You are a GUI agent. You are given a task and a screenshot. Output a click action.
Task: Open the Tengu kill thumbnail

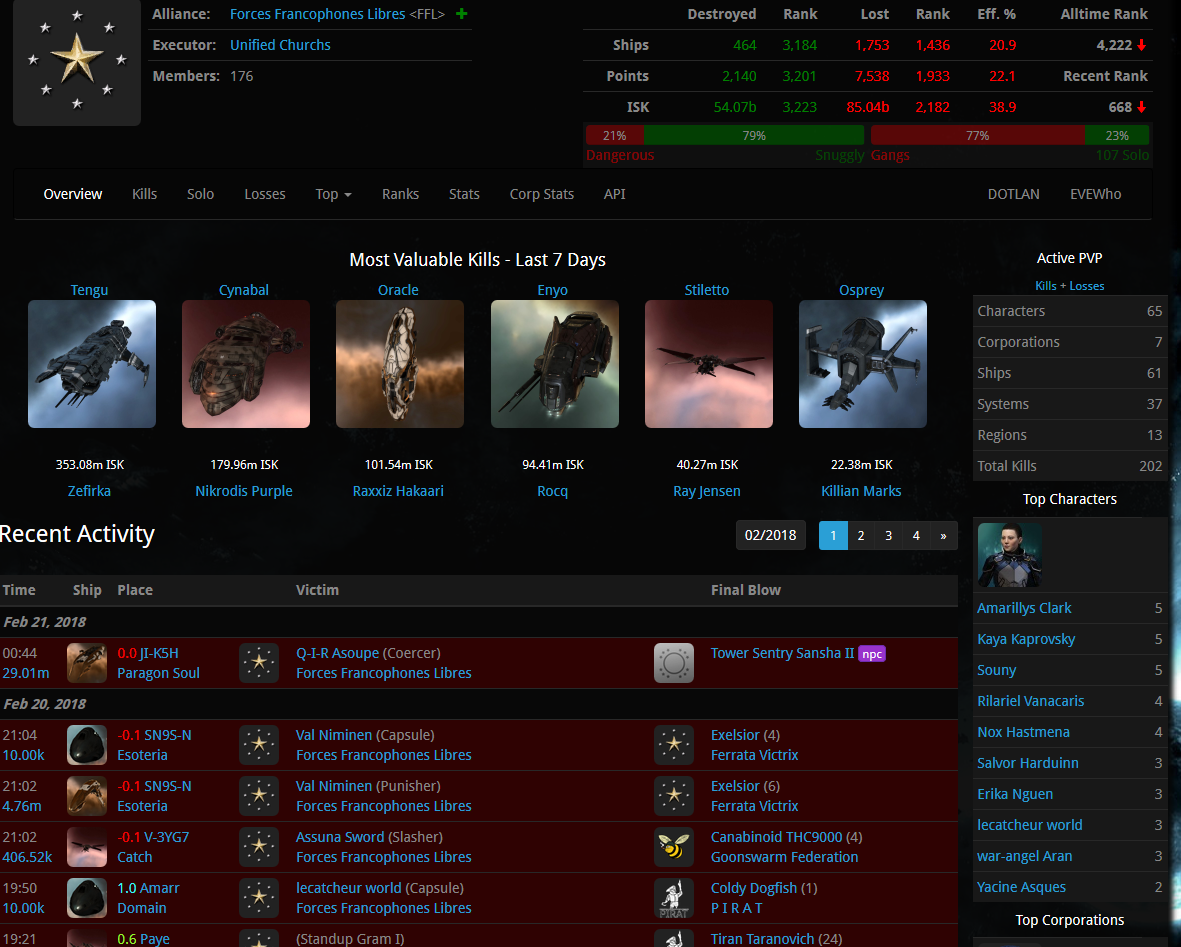click(92, 364)
